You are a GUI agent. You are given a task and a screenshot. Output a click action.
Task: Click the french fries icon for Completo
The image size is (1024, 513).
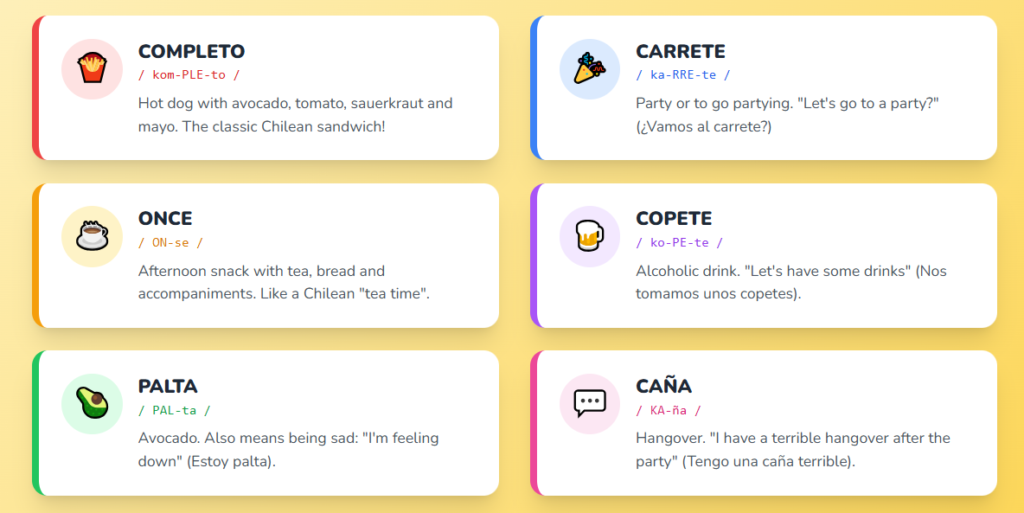[92, 69]
